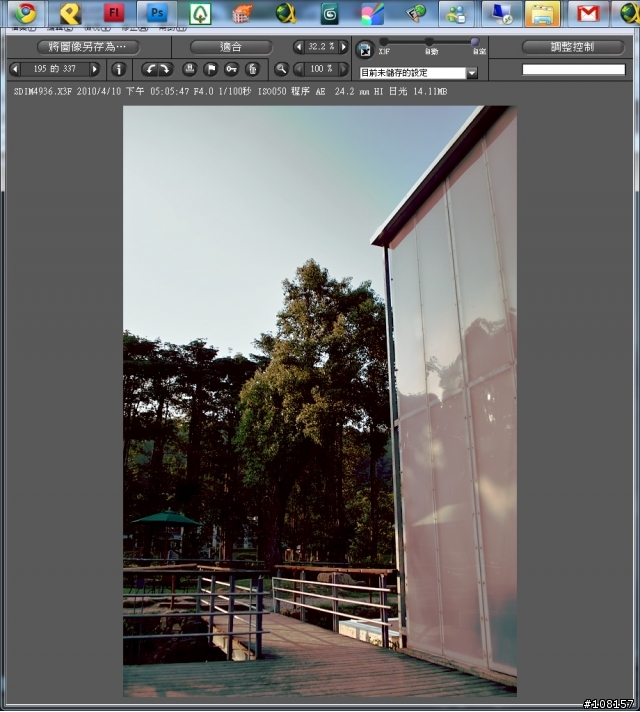This screenshot has width=640, height=712.
Task: Decrease the 32.2% zoom level
Action: 298,47
